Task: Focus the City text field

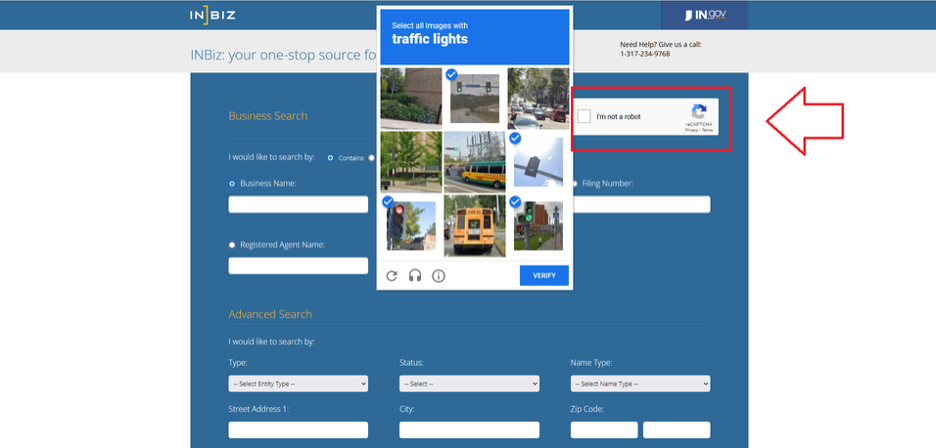Action: pyautogui.click(x=469, y=430)
